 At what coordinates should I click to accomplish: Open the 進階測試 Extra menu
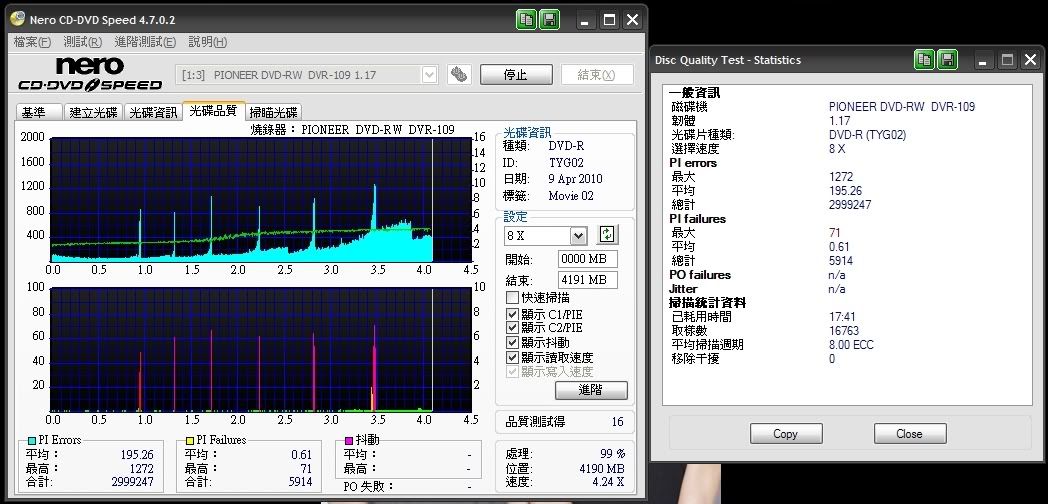tap(145, 42)
